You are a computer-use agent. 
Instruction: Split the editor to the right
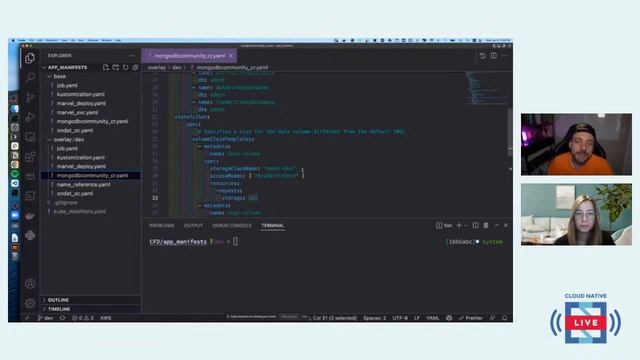pos(494,56)
